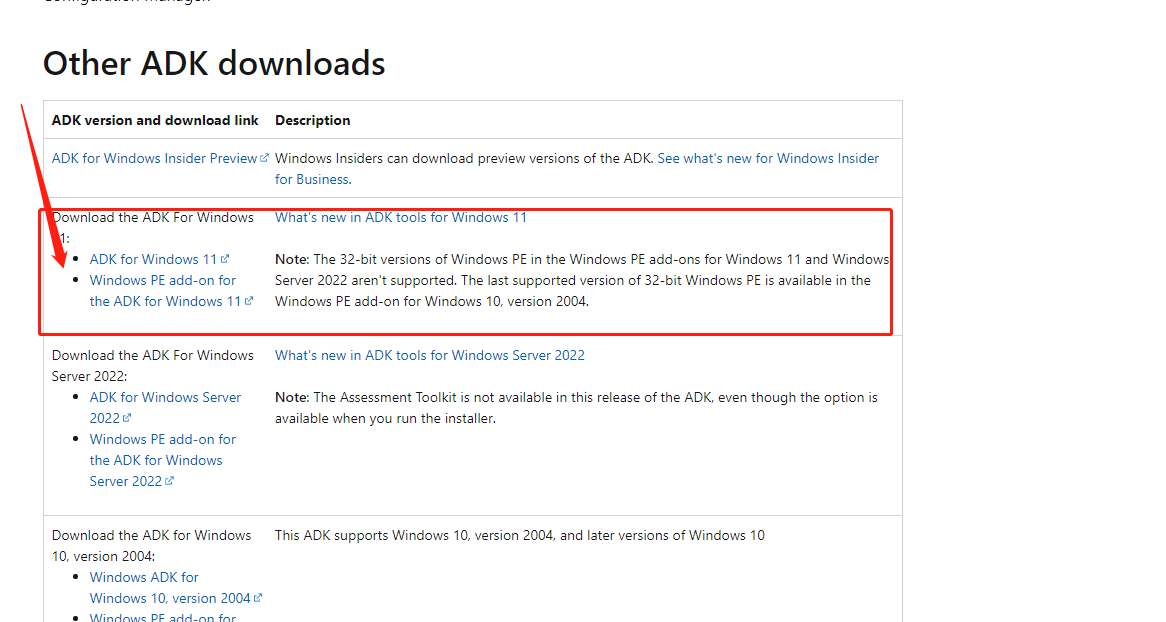This screenshot has width=1166, height=622.
Task: Open ADK for Windows Insider Preview link
Action: [154, 158]
